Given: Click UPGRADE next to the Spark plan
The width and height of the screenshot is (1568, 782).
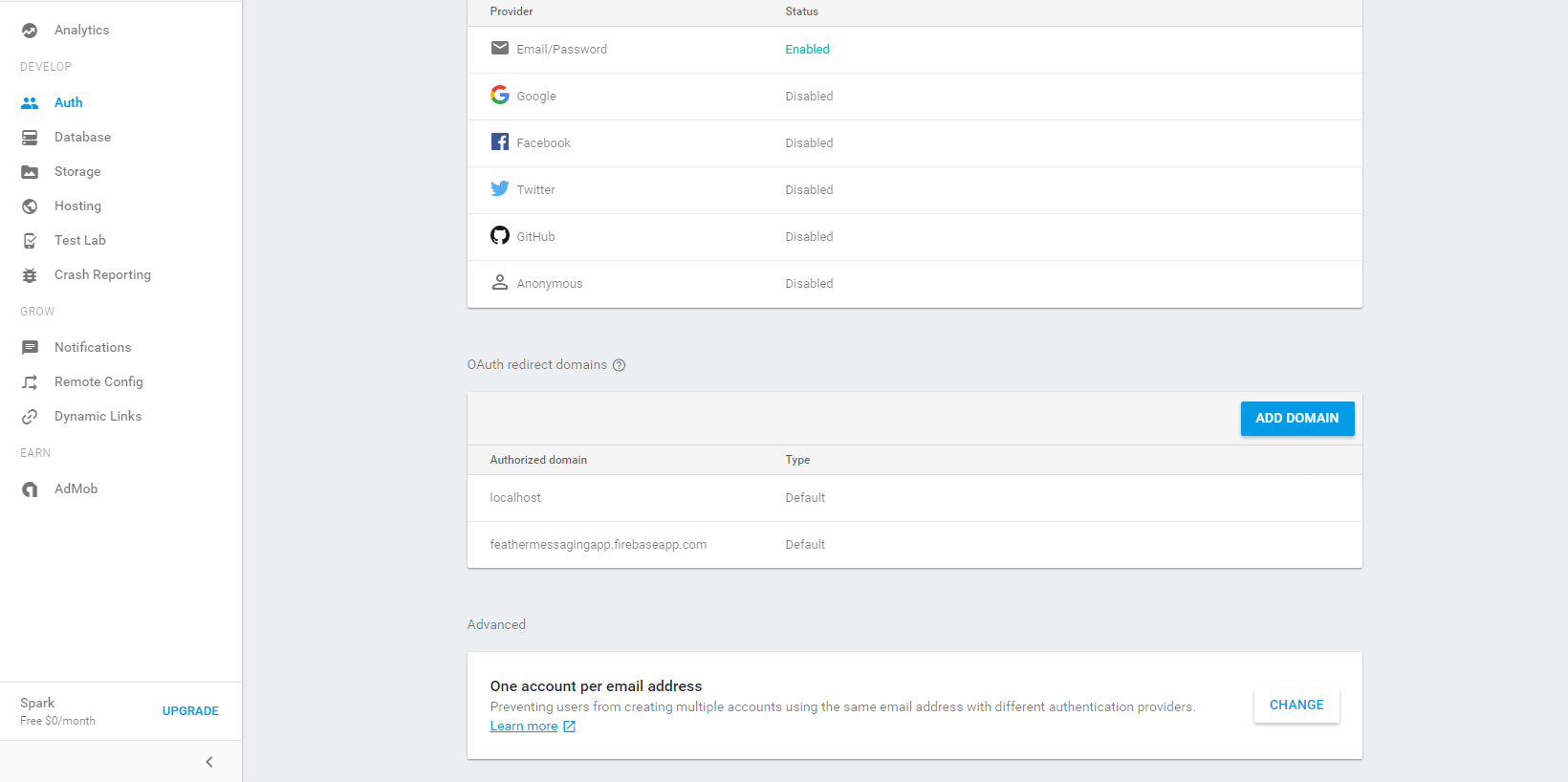Looking at the screenshot, I should click(x=190, y=711).
